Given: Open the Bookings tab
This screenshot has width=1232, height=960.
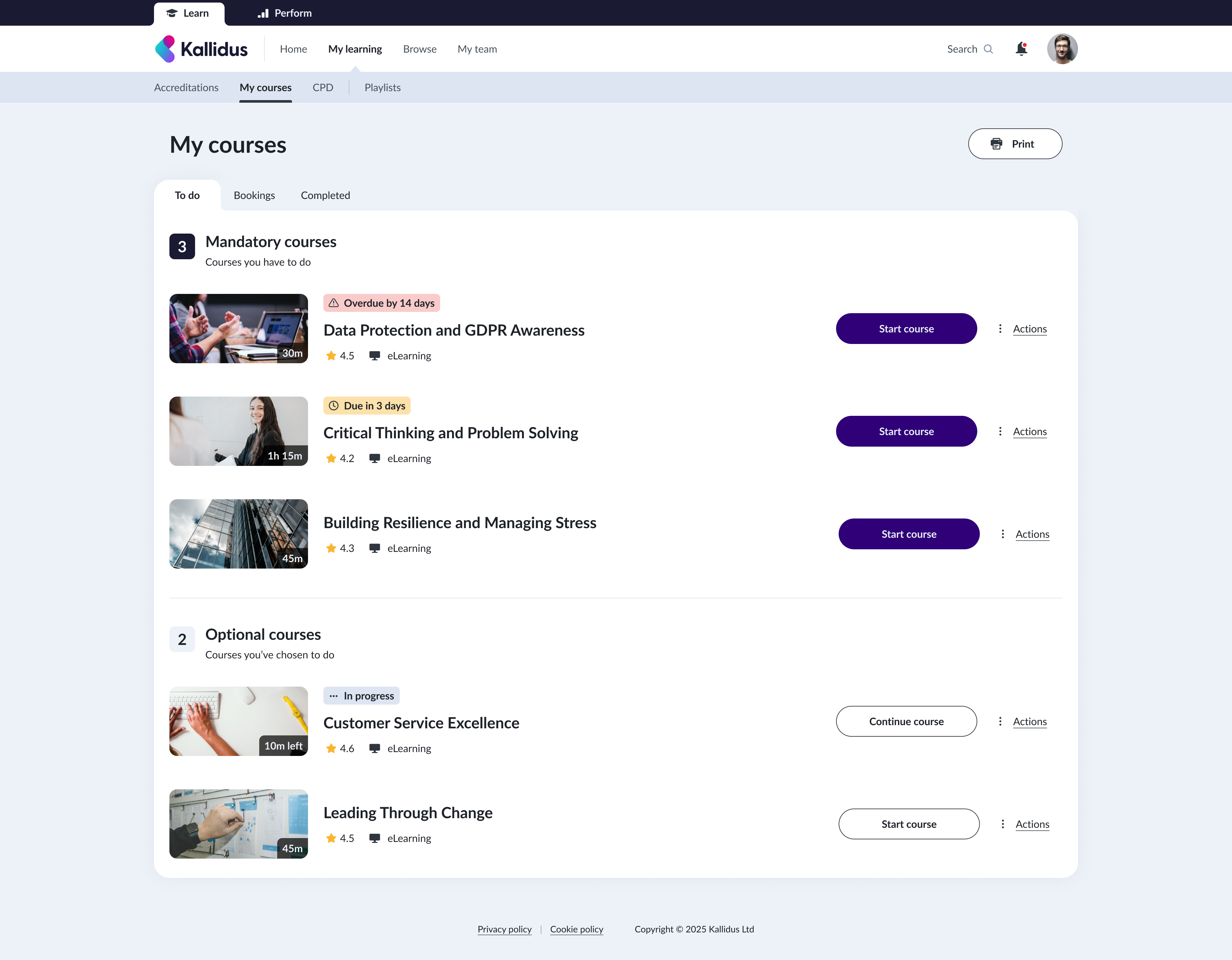Looking at the screenshot, I should [x=254, y=195].
